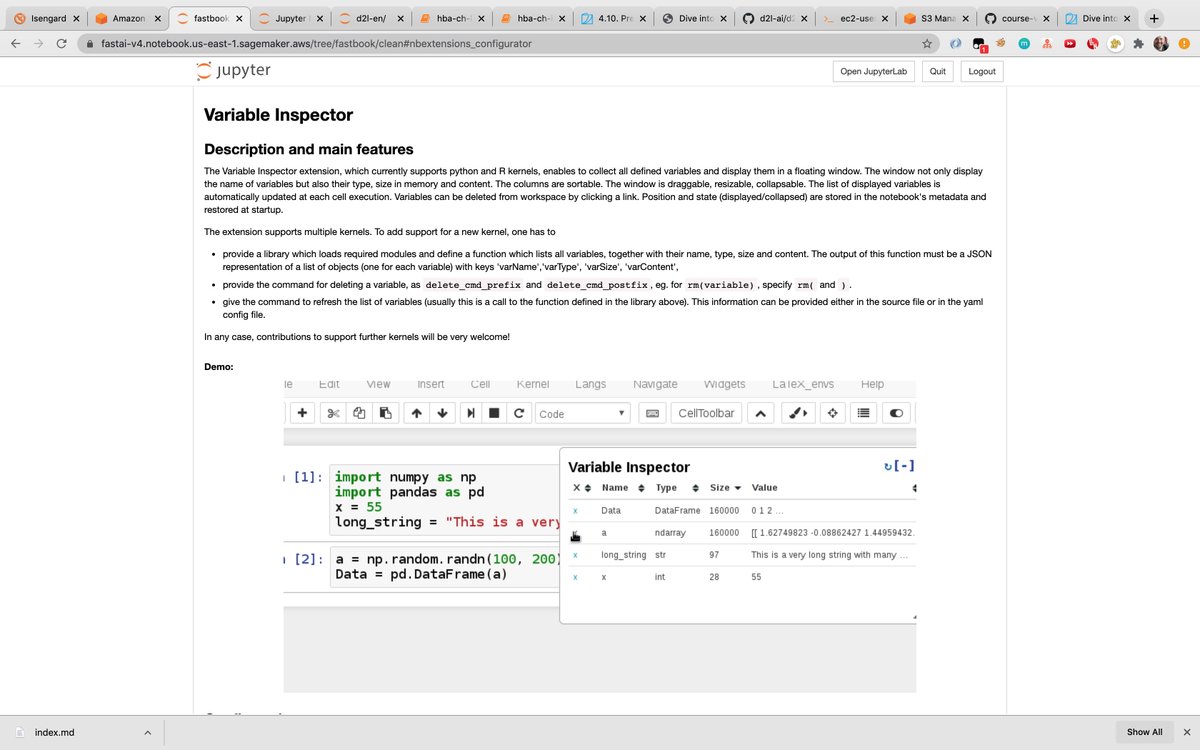Click the CellToolbar button in the demo
The image size is (1200, 750).
tap(706, 413)
